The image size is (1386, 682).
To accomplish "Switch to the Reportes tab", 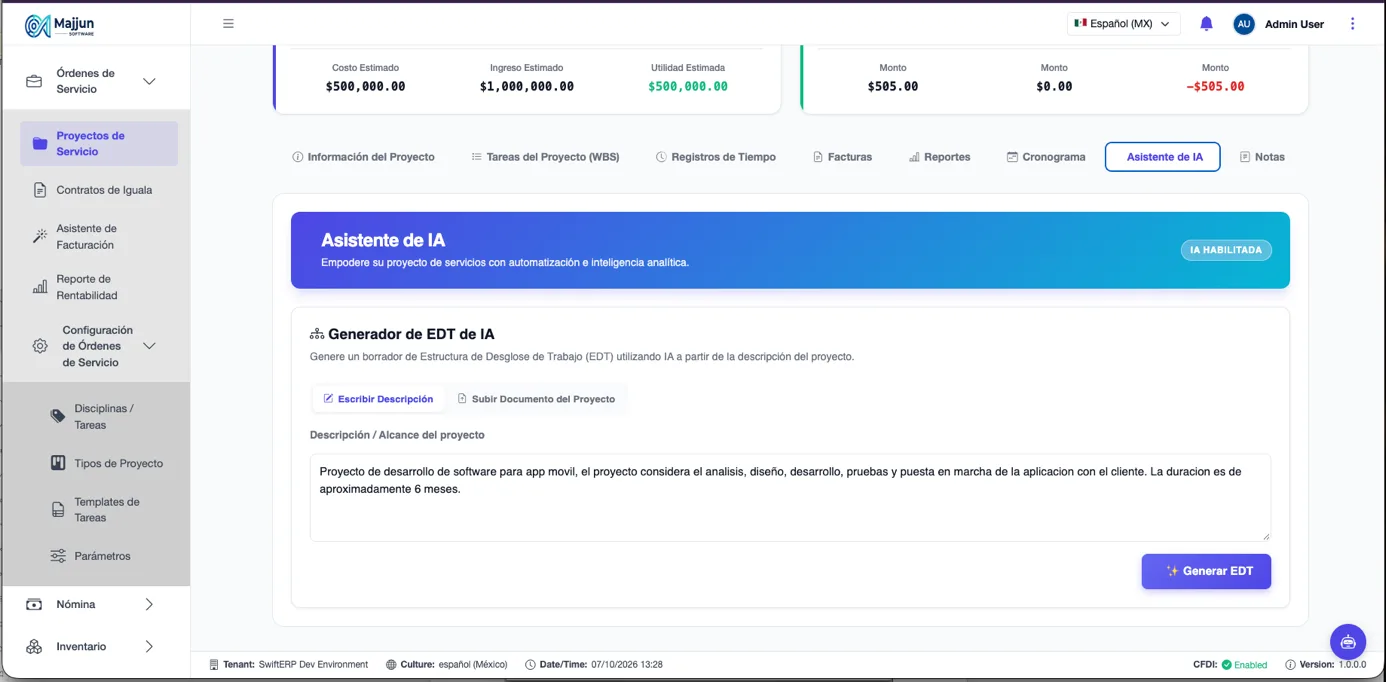I will (940, 157).
